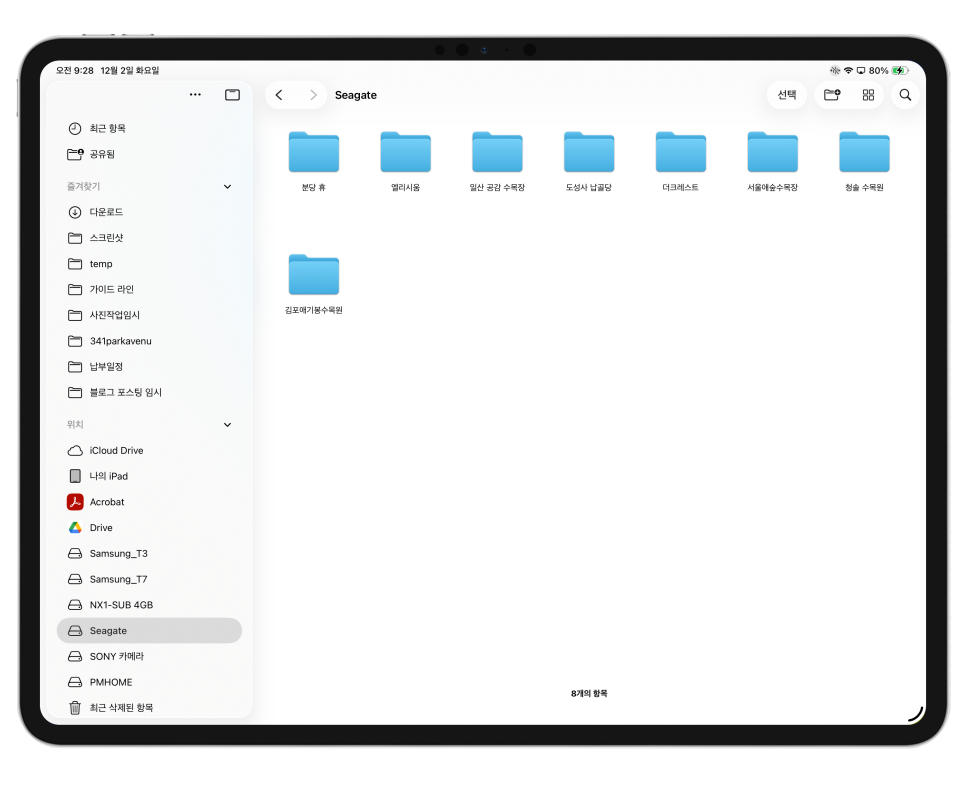966x785 pixels.
Task: Open the 도성사 납골당 folder
Action: coord(589,160)
